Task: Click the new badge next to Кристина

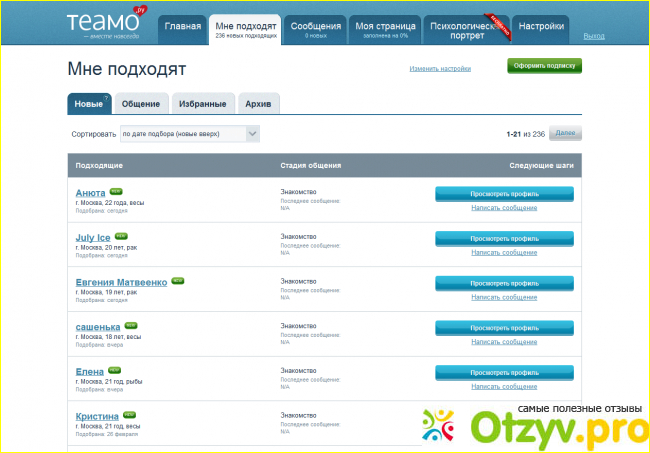Action: click(x=130, y=414)
